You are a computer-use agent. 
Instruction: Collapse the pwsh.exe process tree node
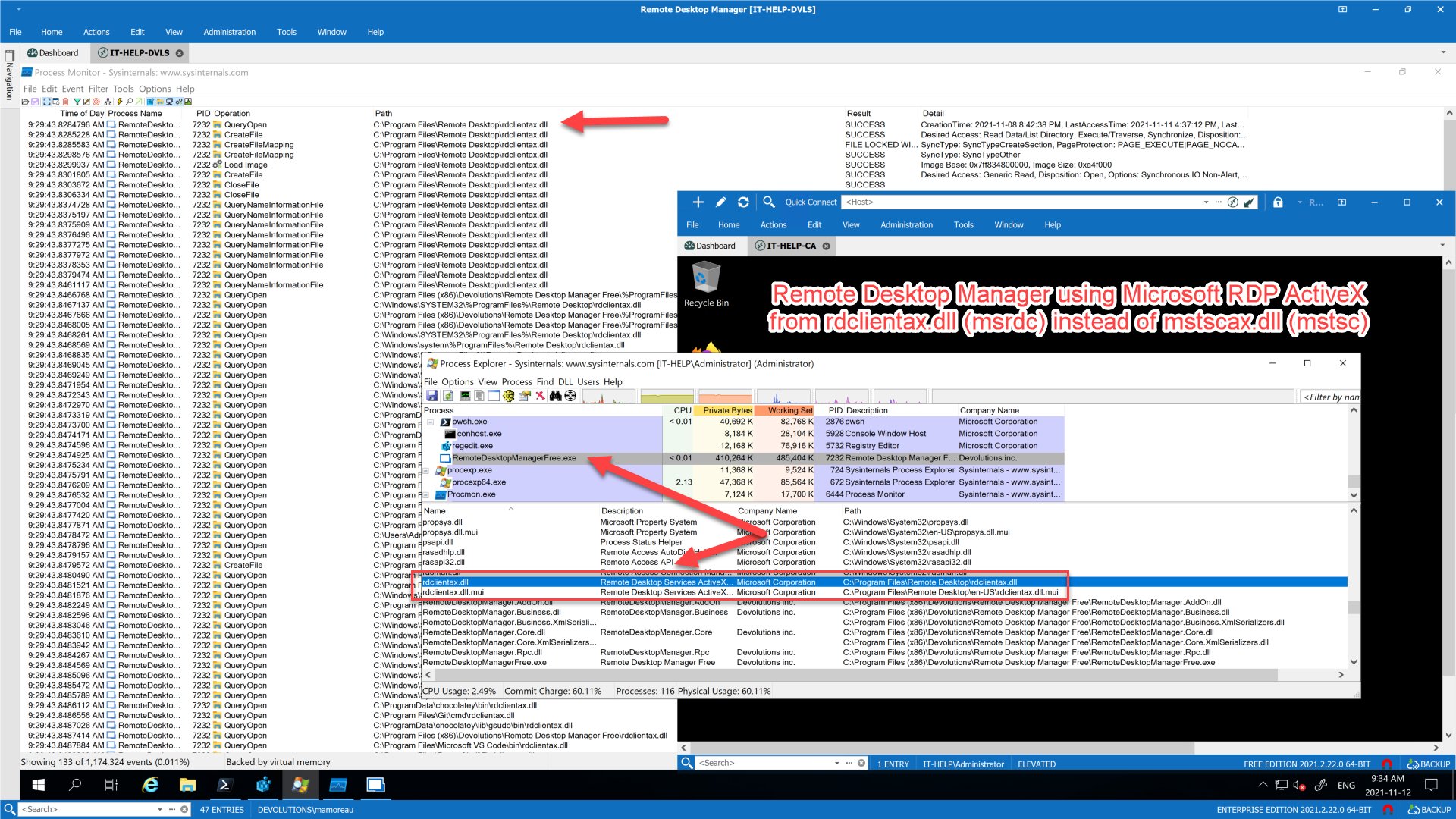(430, 422)
